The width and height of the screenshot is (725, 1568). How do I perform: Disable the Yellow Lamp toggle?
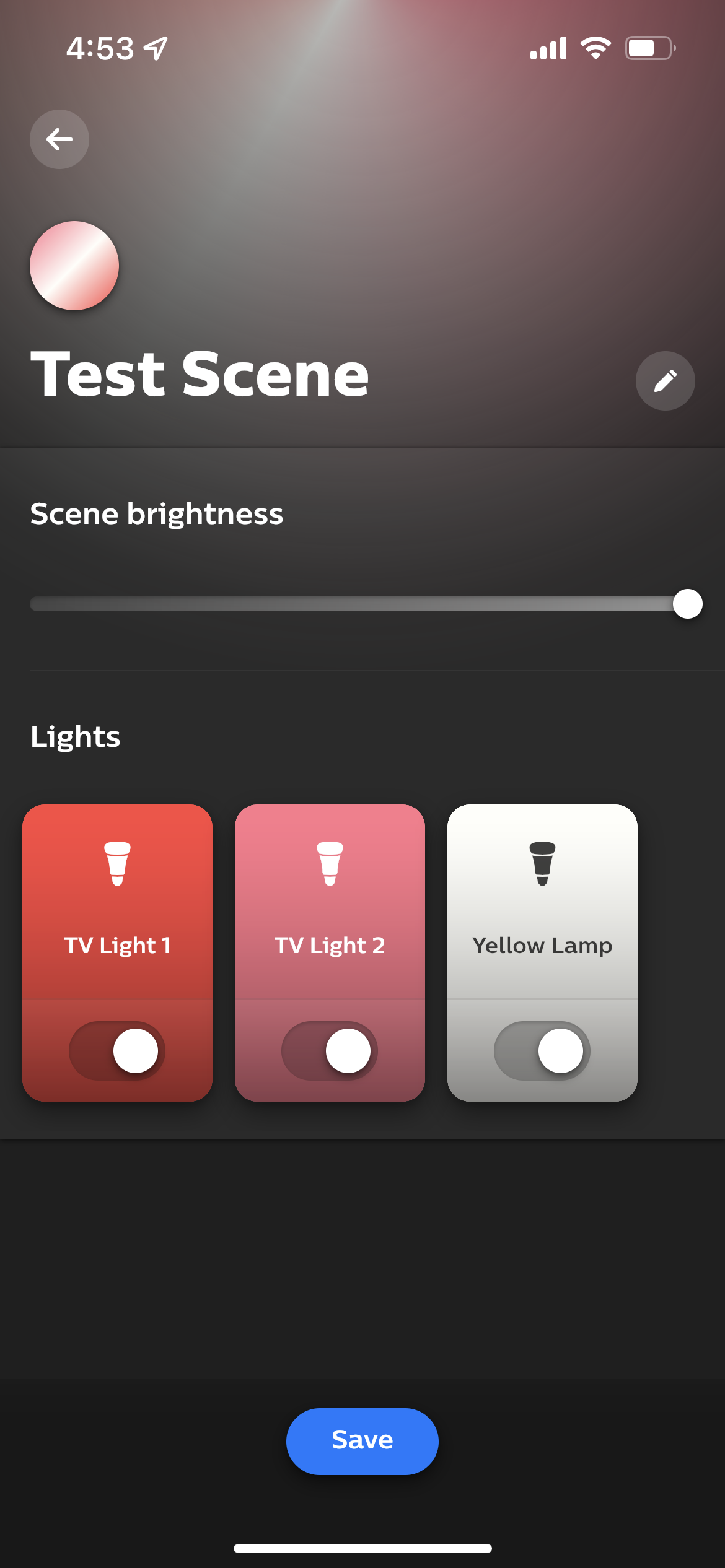[542, 1050]
